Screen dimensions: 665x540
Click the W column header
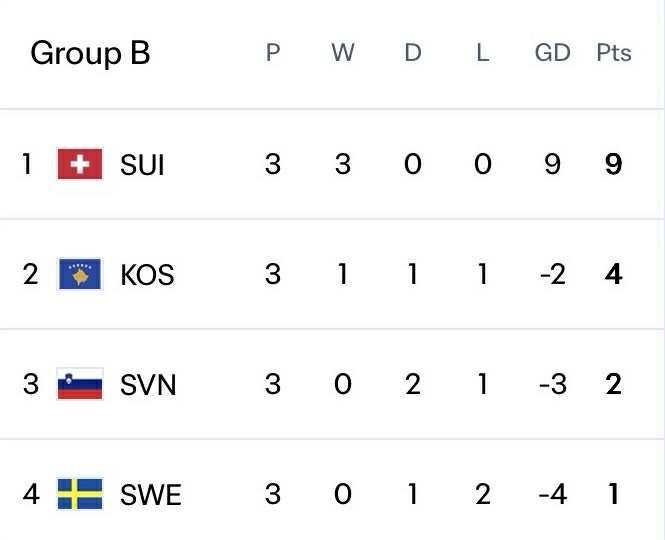tap(343, 53)
